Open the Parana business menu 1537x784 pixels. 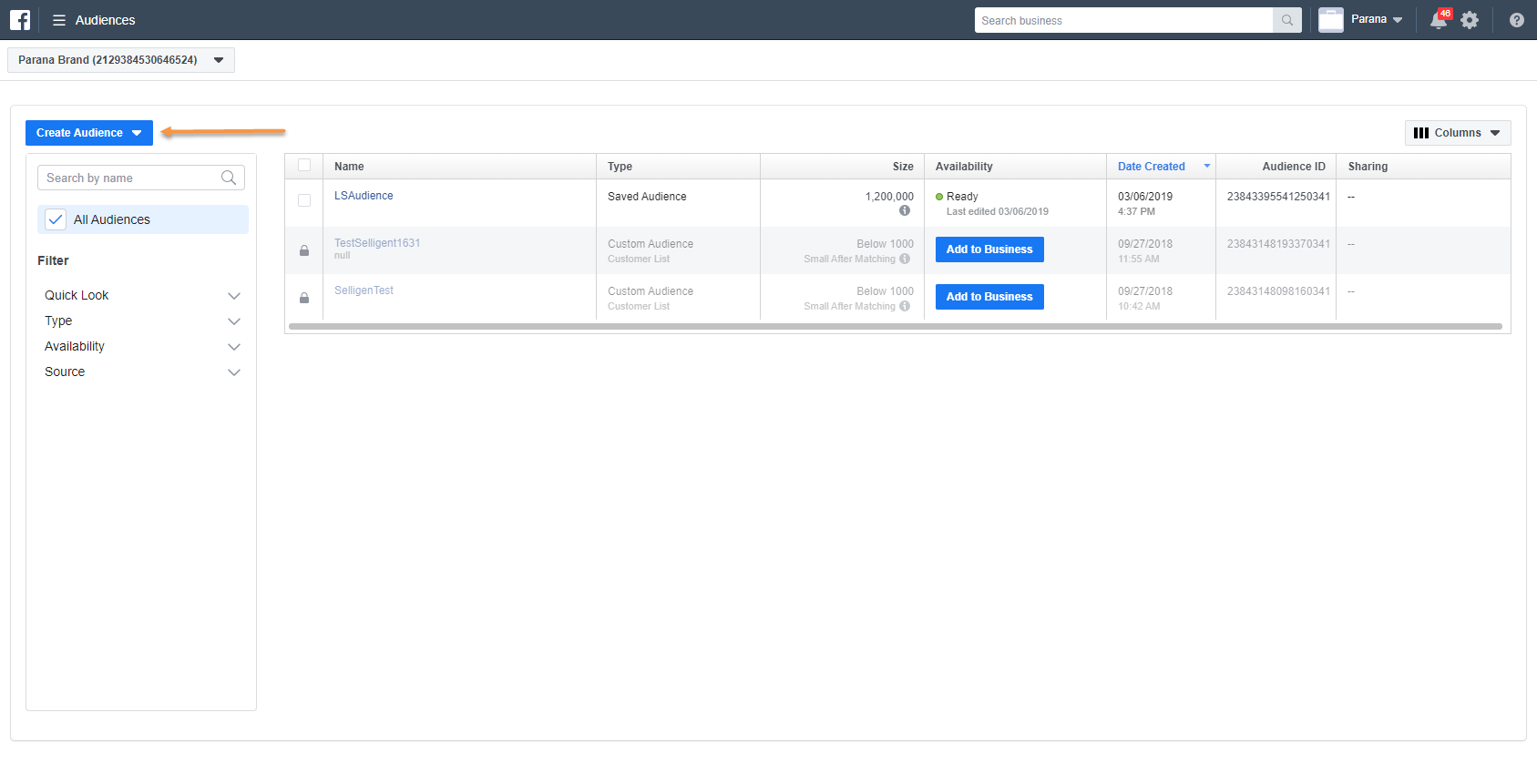[x=1376, y=20]
